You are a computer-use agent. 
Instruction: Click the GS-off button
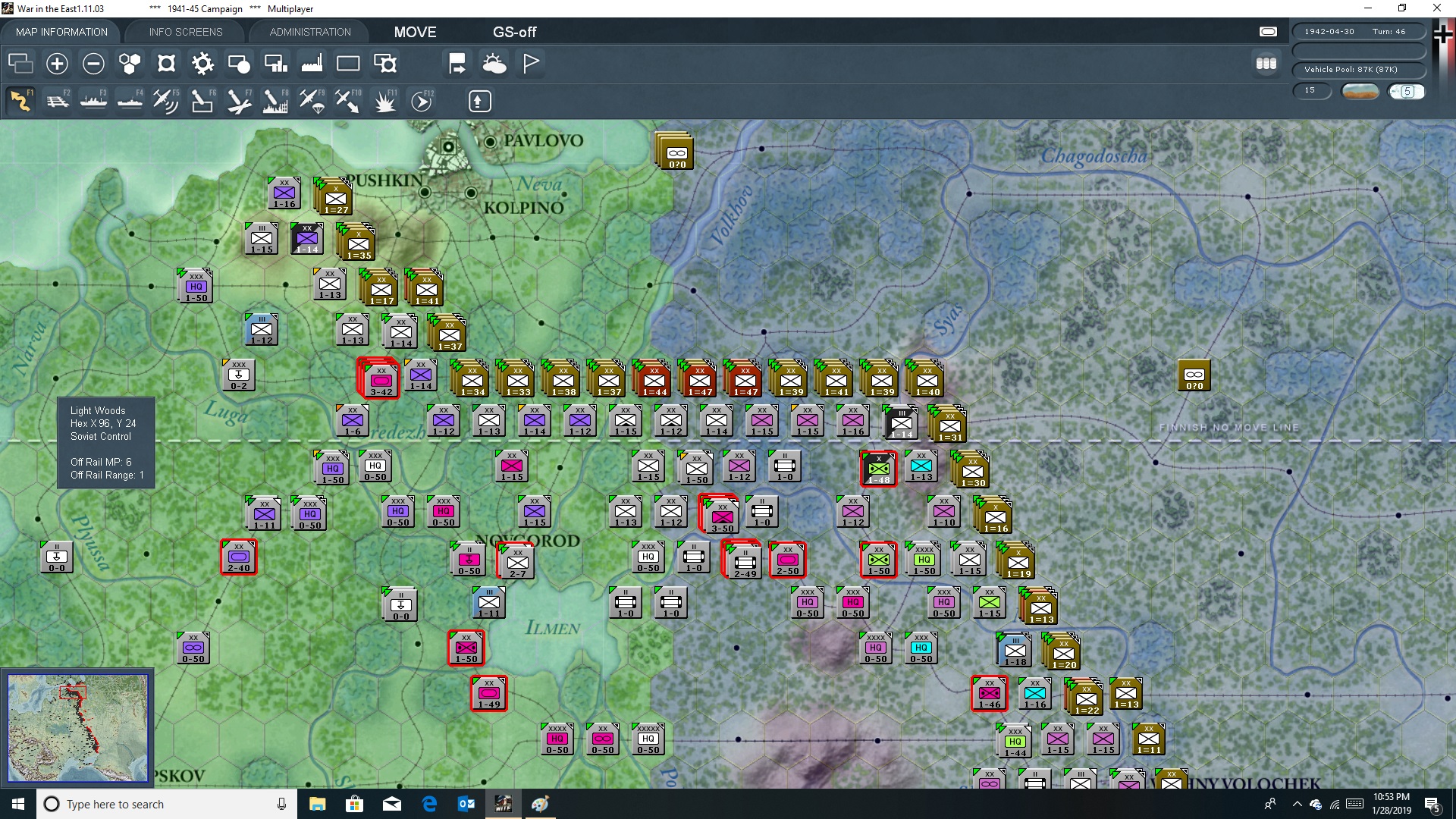[516, 32]
